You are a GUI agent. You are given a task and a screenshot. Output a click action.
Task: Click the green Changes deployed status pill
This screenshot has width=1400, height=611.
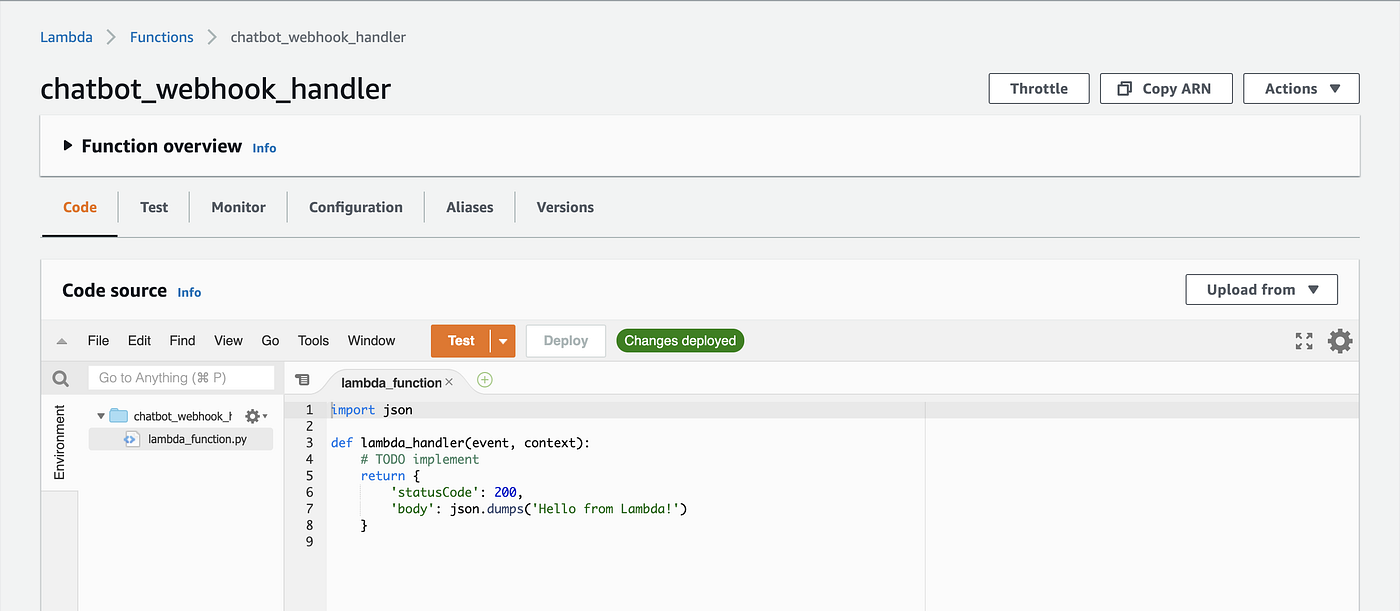(680, 340)
